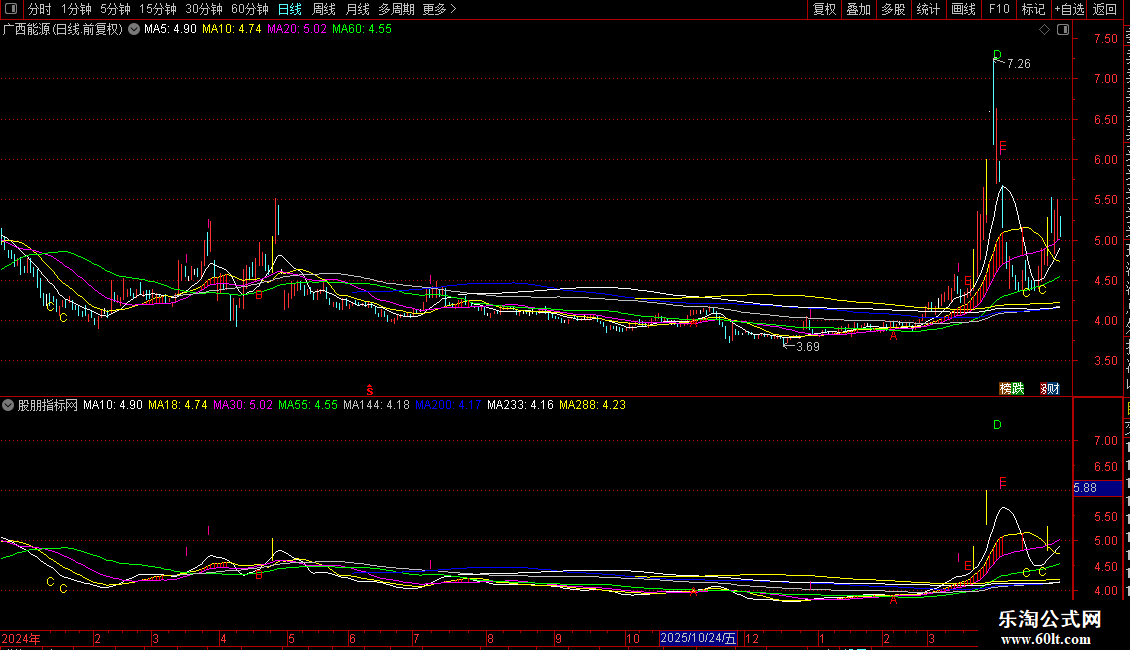Click the blue MA200 indicator label

coord(448,405)
